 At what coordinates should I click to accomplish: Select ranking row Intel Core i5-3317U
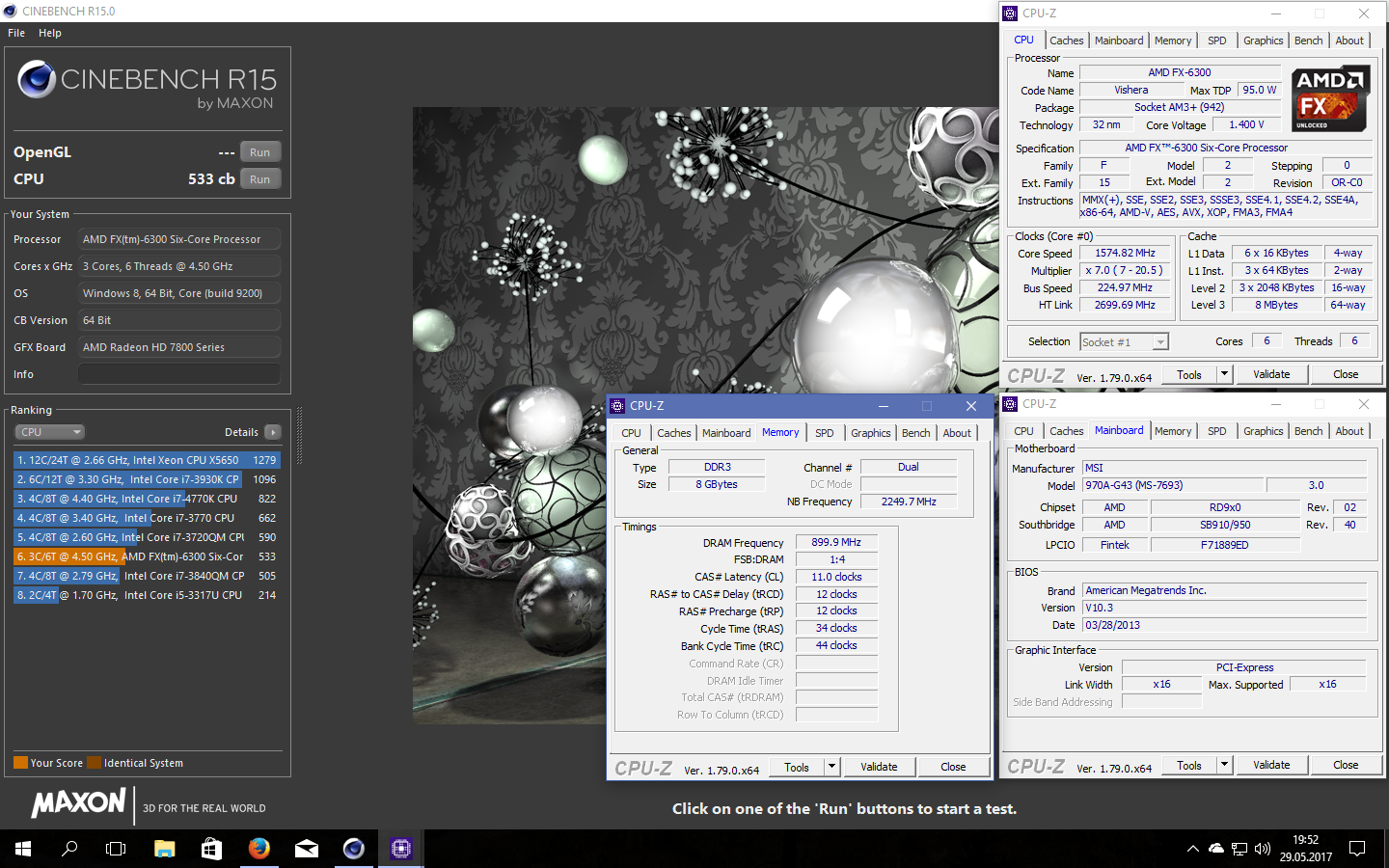[147, 595]
